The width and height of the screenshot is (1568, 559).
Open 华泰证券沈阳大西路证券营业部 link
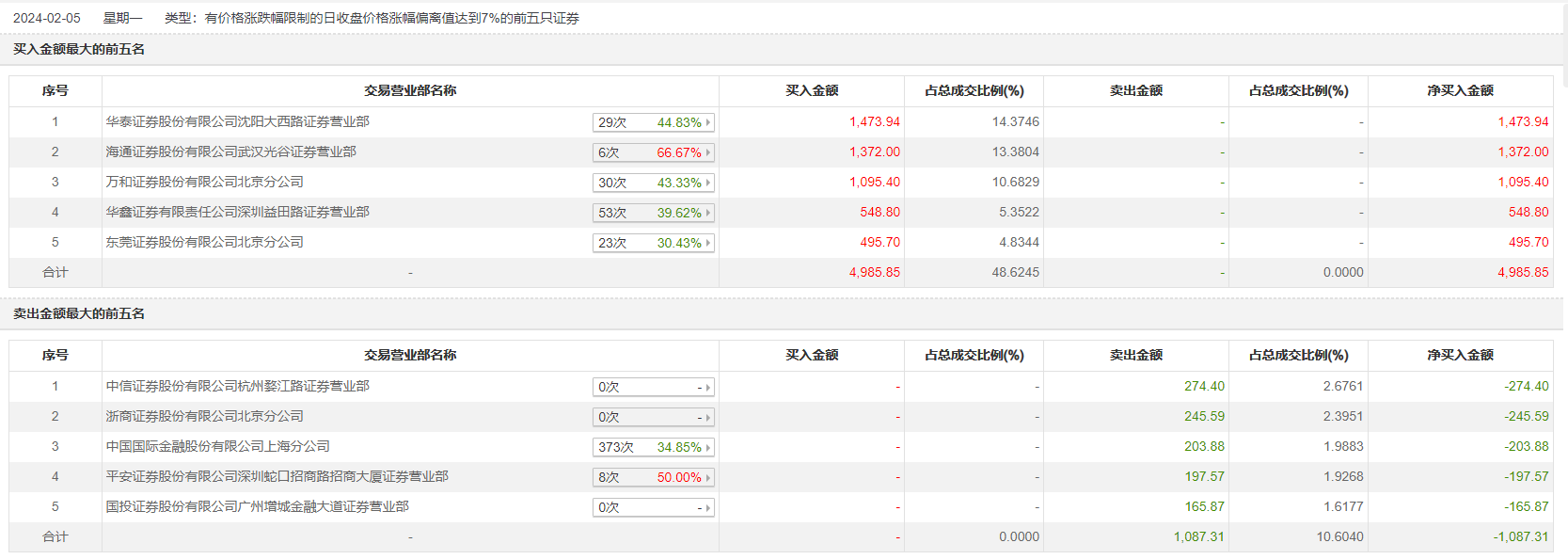click(237, 122)
